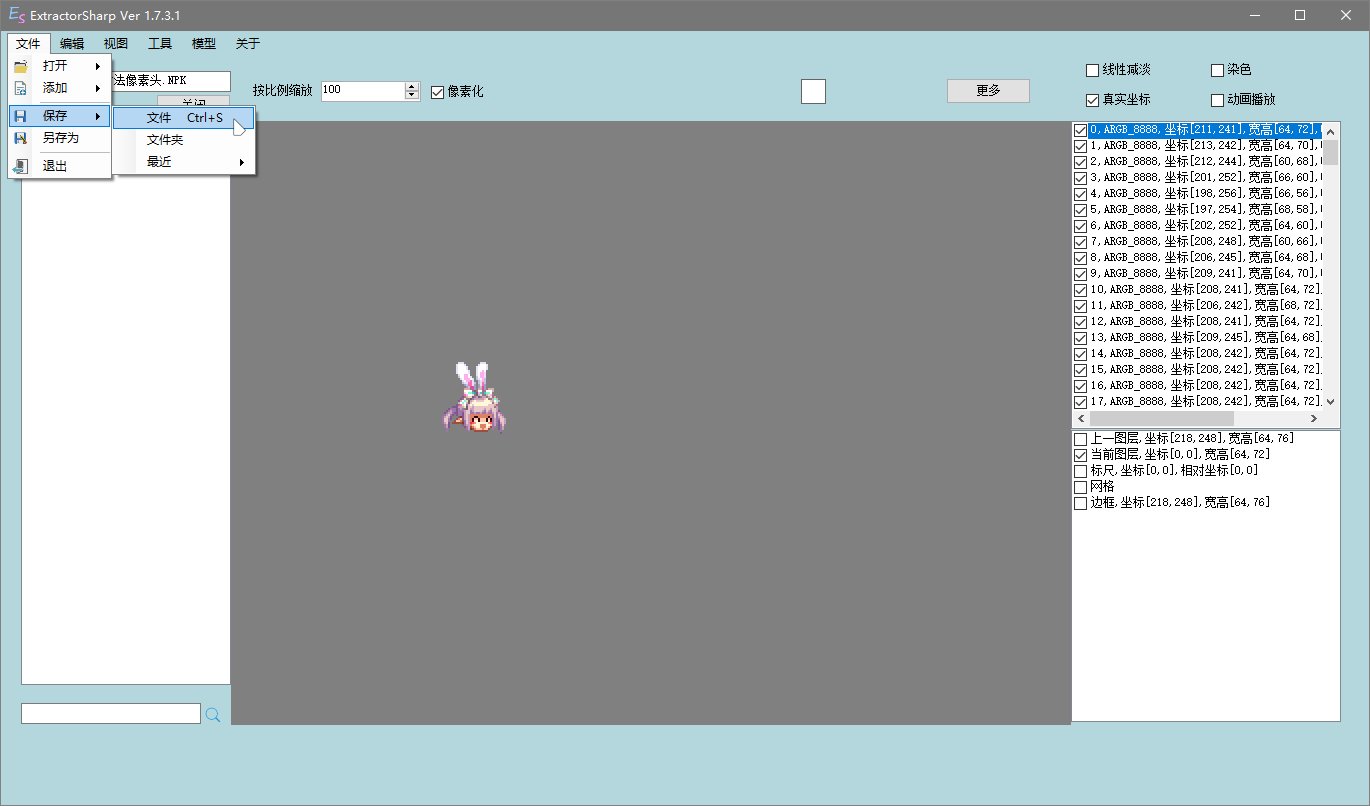Click the image list horizontal scroll-left arrow

pos(1081,418)
